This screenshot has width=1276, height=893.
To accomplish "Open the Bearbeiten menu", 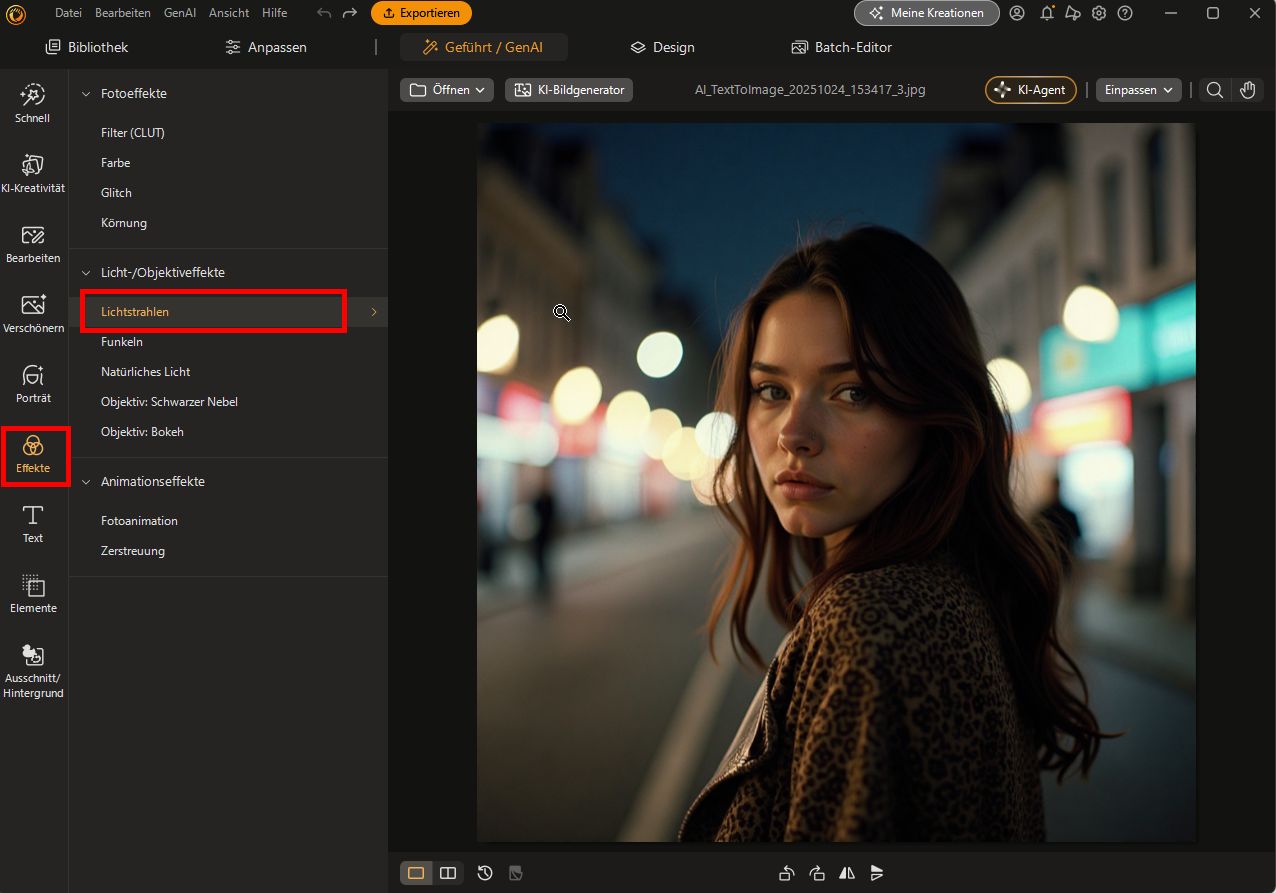I will [x=123, y=13].
